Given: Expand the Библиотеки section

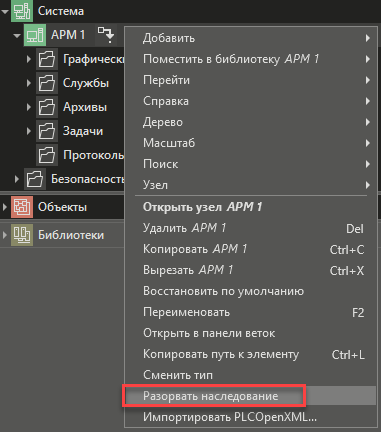Looking at the screenshot, I should pos(5,235).
